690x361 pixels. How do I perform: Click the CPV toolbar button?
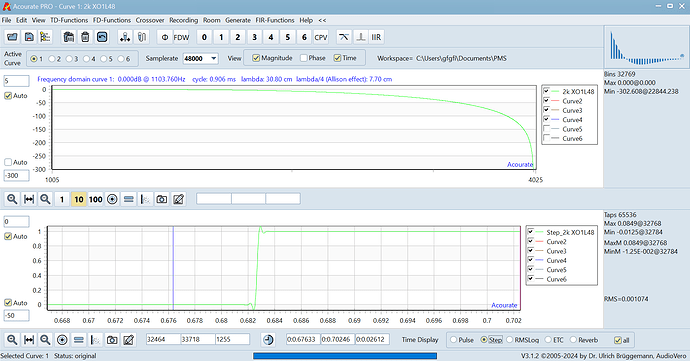tap(321, 37)
